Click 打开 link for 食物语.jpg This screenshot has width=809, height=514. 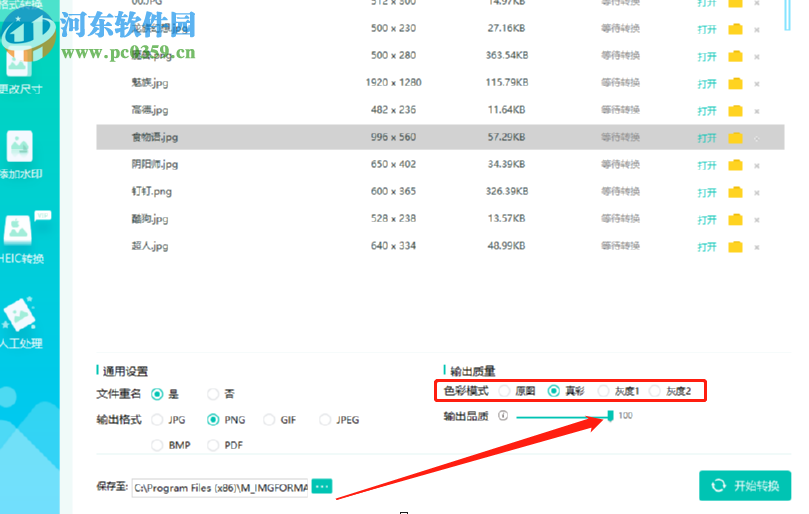pos(707,138)
